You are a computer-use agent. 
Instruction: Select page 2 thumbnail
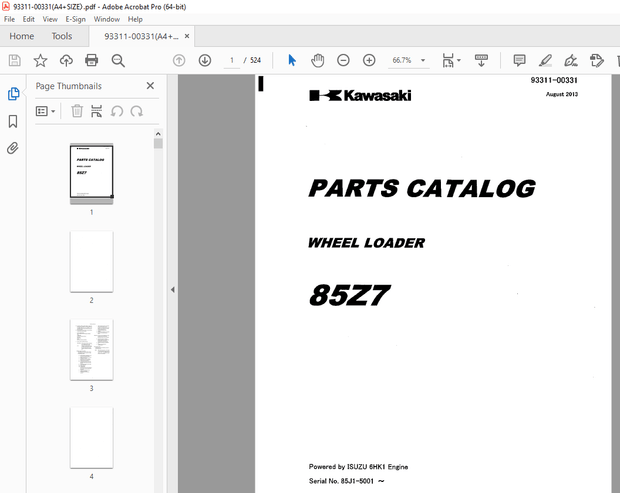[91, 262]
